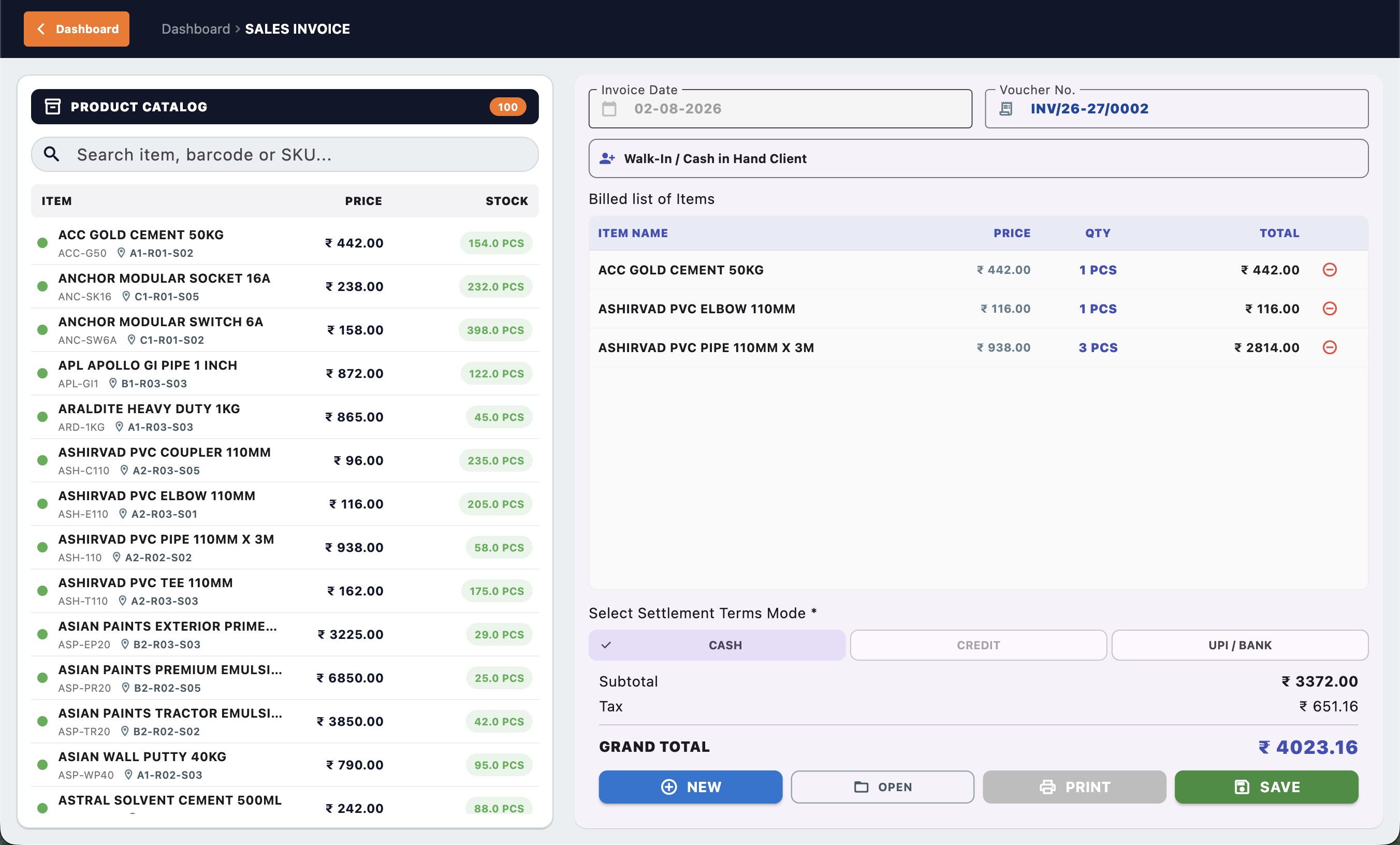Click the back chevron on Dashboard button
This screenshot has width=1400, height=845.
[x=41, y=29]
